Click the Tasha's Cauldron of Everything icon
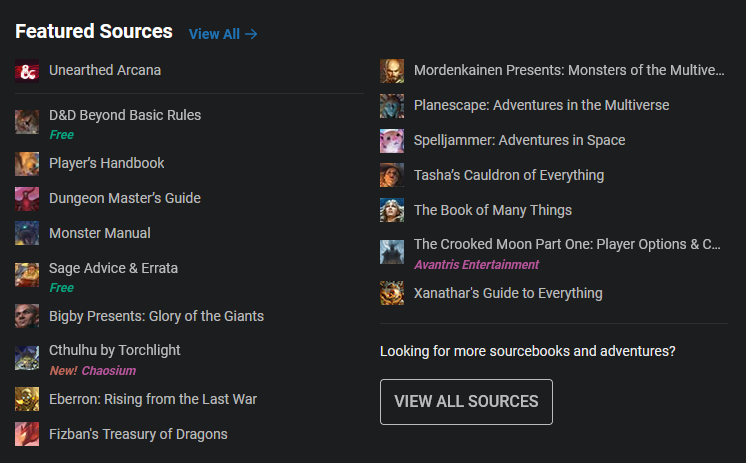 point(392,175)
